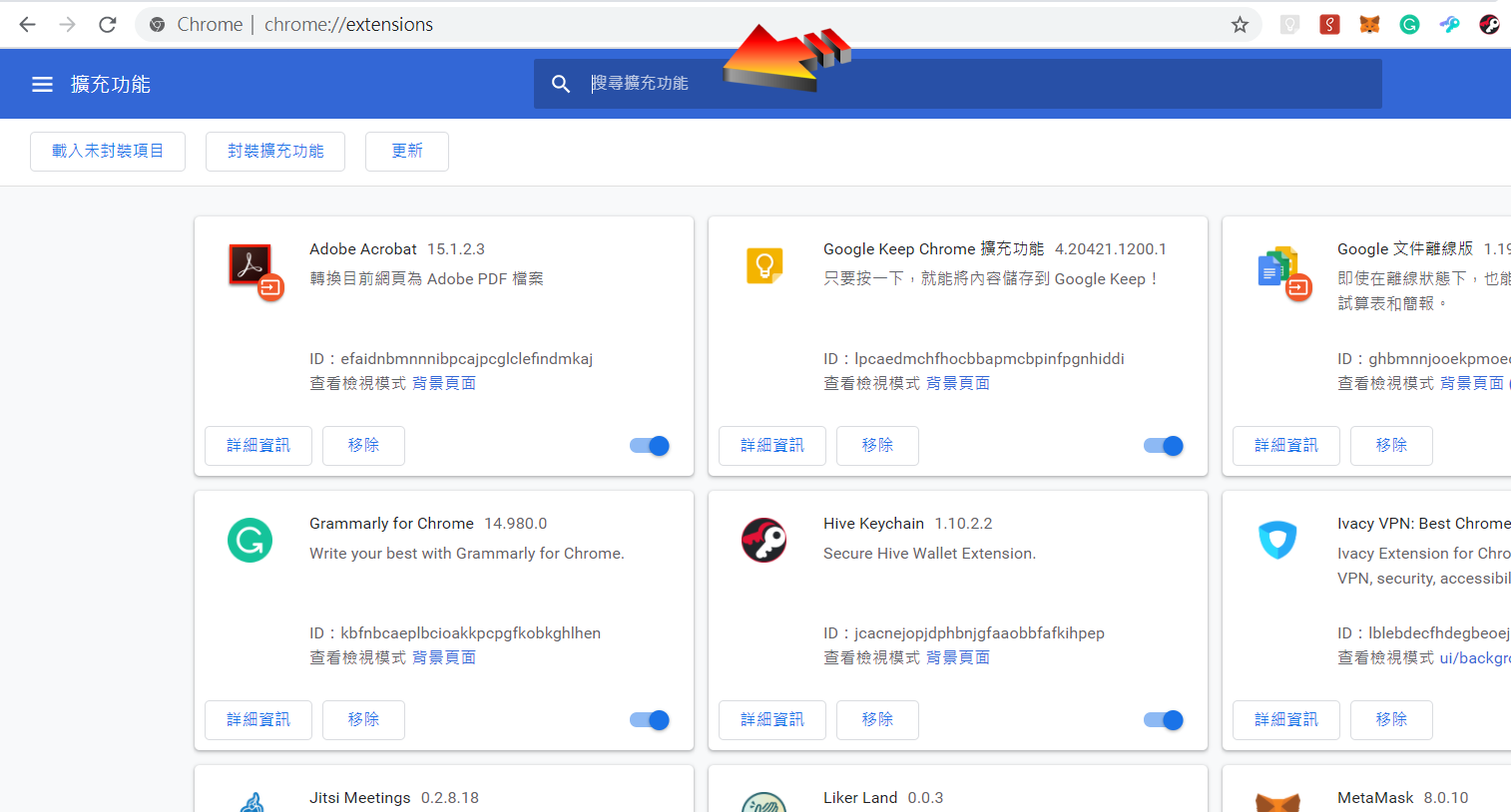Click the Ivacy VPN shield icon

(x=1277, y=540)
